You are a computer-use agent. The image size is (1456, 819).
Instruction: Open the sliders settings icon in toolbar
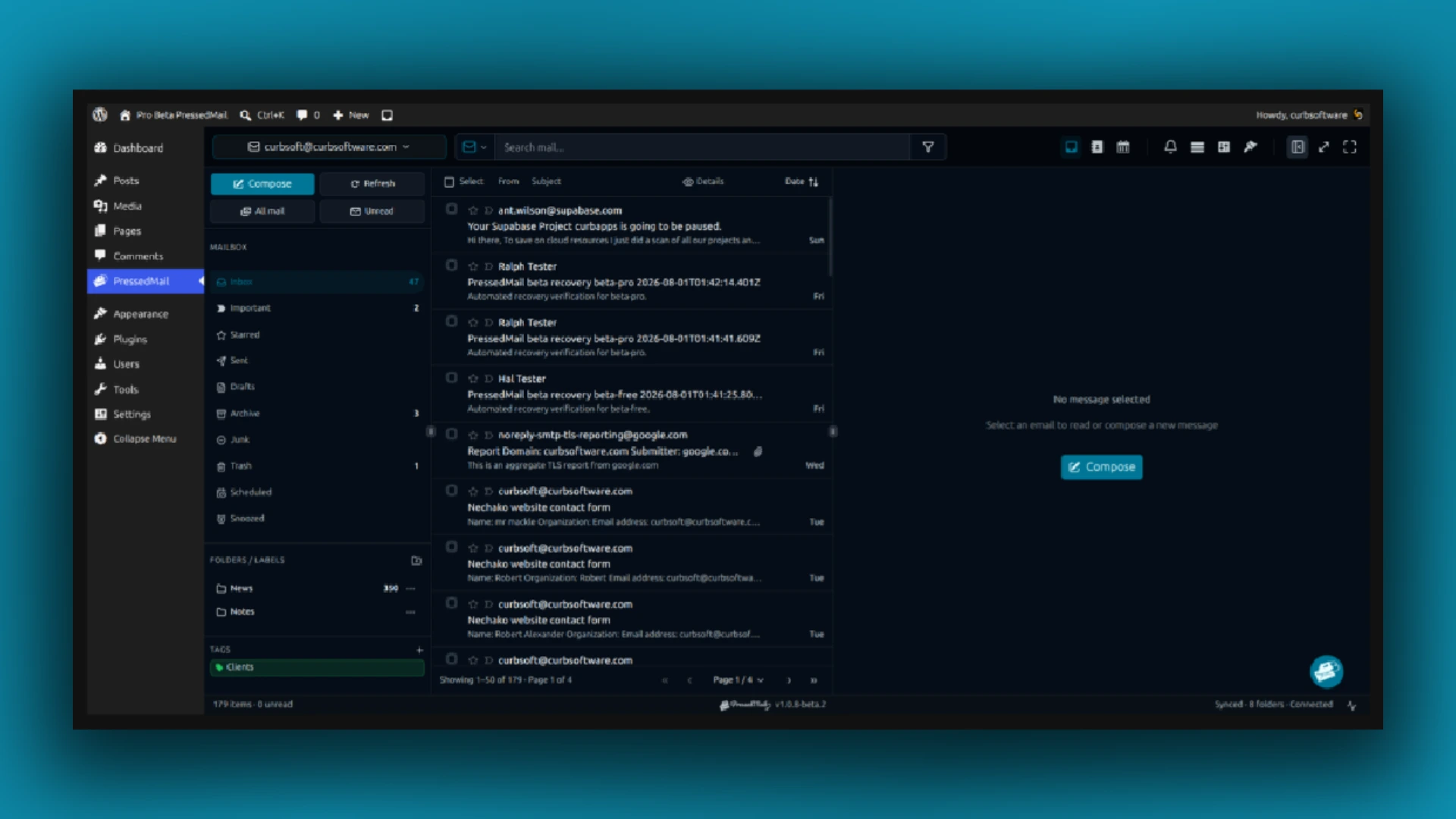pos(1223,147)
